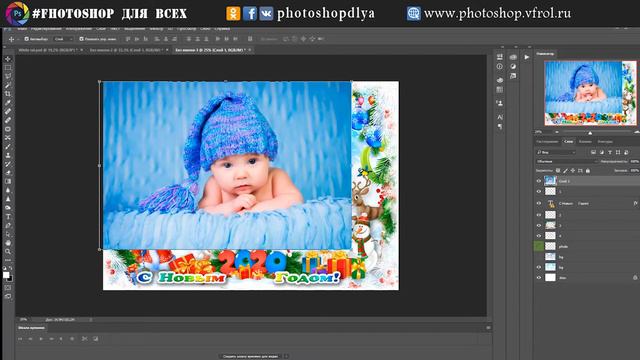Open the Auto-select Слой dropdown

(63, 39)
